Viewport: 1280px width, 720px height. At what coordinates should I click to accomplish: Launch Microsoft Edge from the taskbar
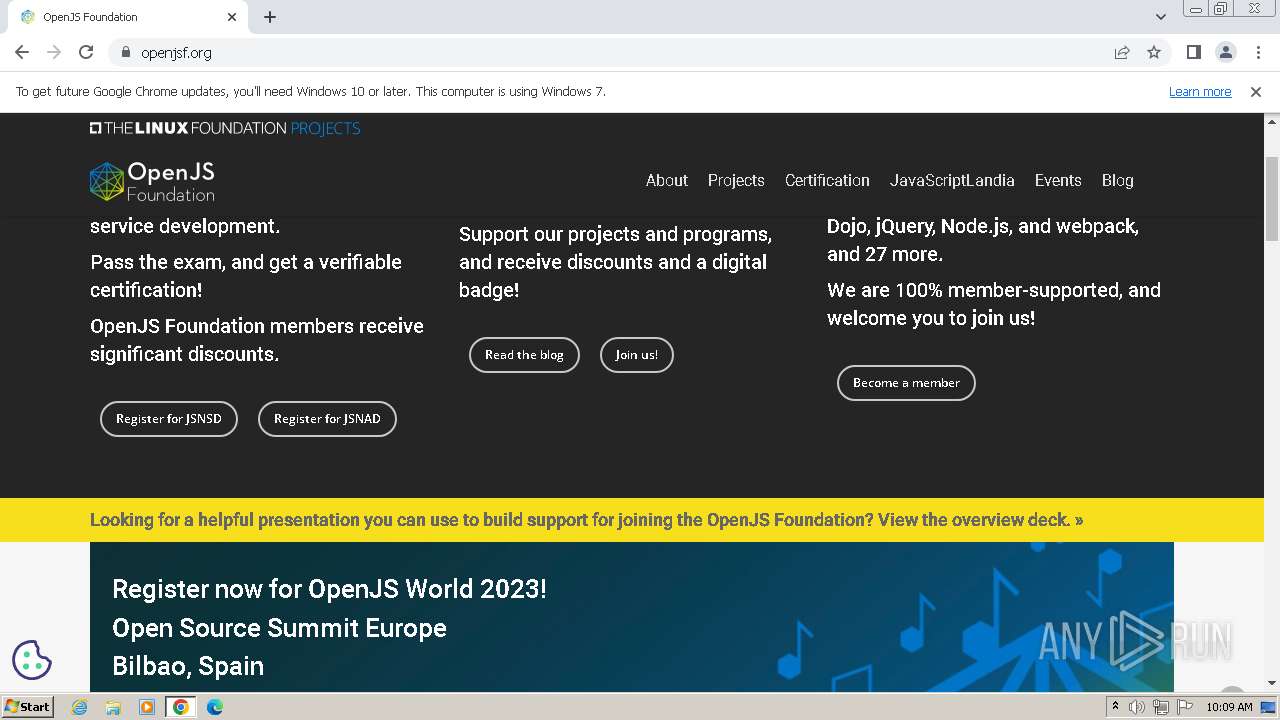(214, 707)
